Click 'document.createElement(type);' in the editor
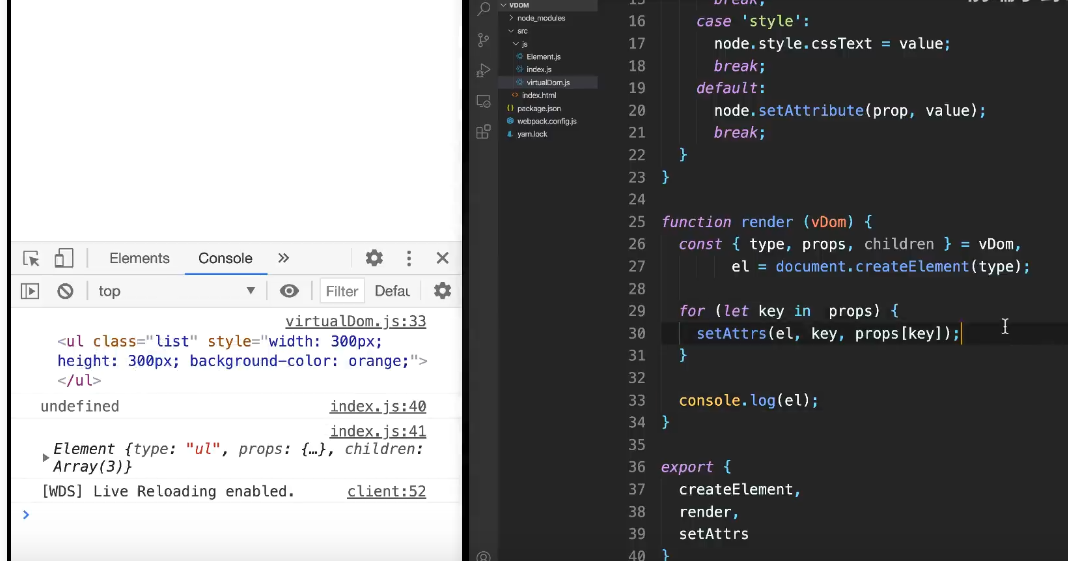This screenshot has height=561, width=1068. [902, 266]
